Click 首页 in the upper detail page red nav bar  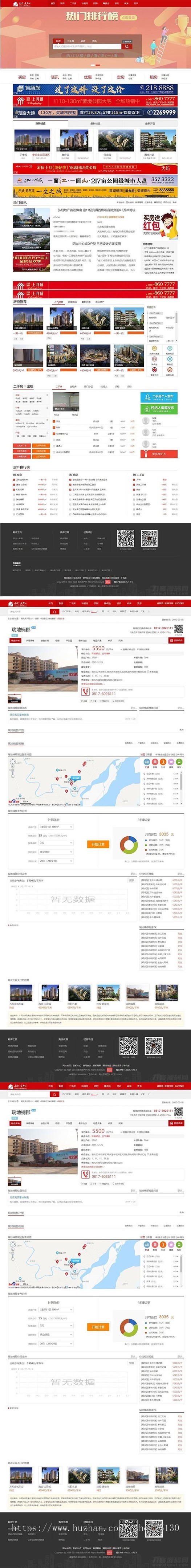pos(51,603)
